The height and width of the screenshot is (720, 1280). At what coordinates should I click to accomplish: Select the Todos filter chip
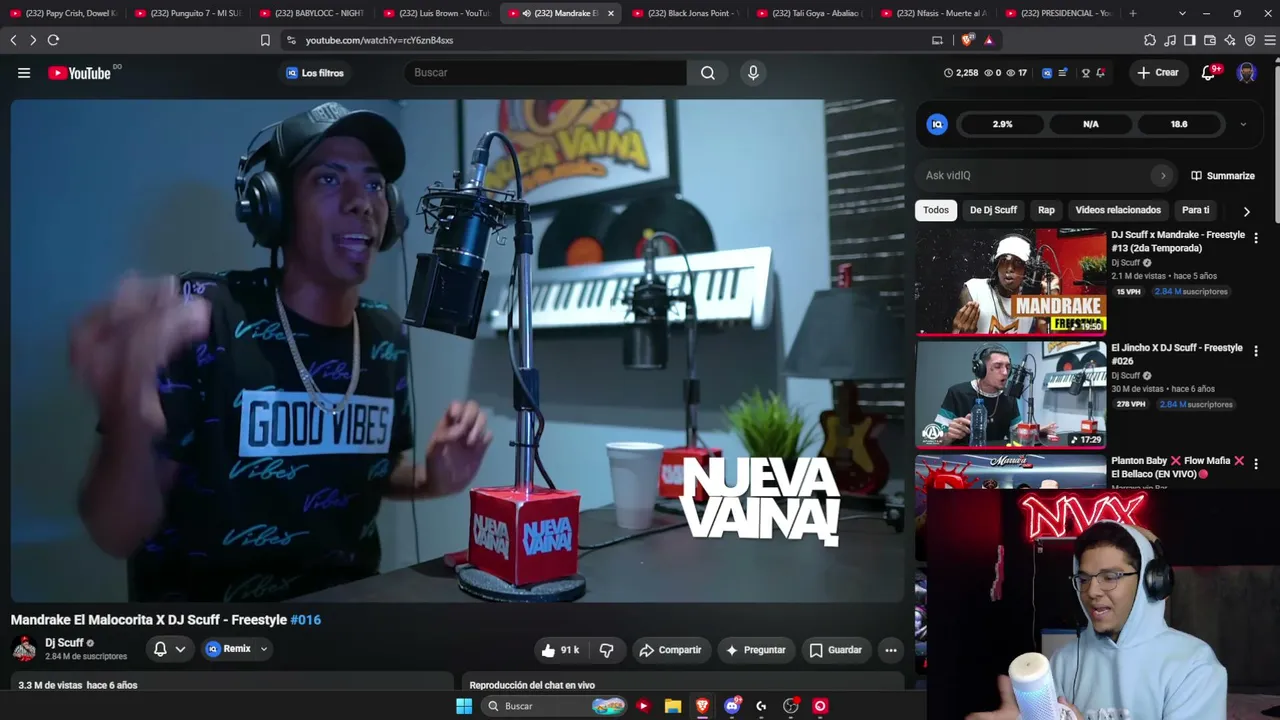click(x=936, y=210)
